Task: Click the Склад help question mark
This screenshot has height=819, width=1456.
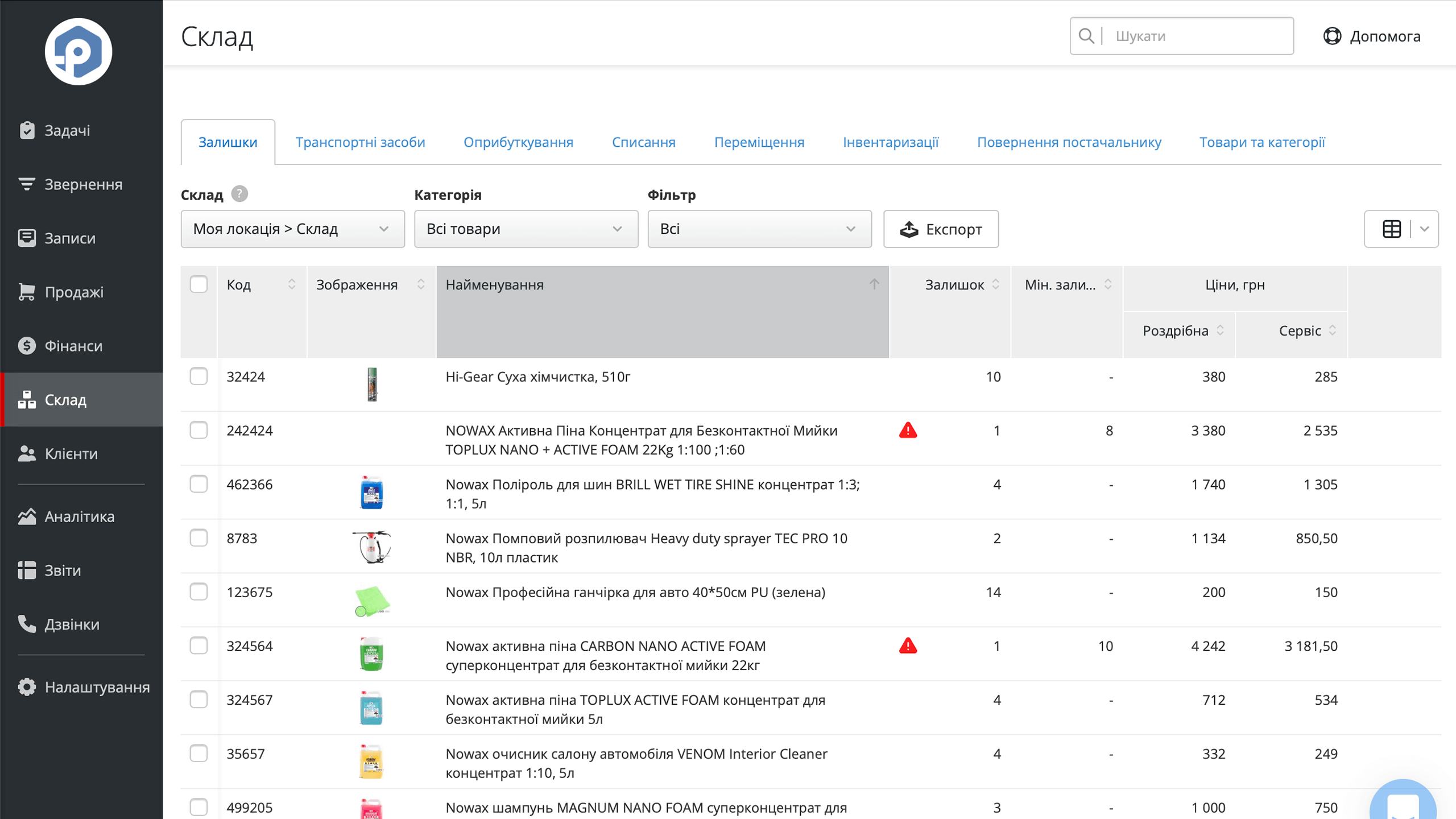Action: [x=239, y=195]
